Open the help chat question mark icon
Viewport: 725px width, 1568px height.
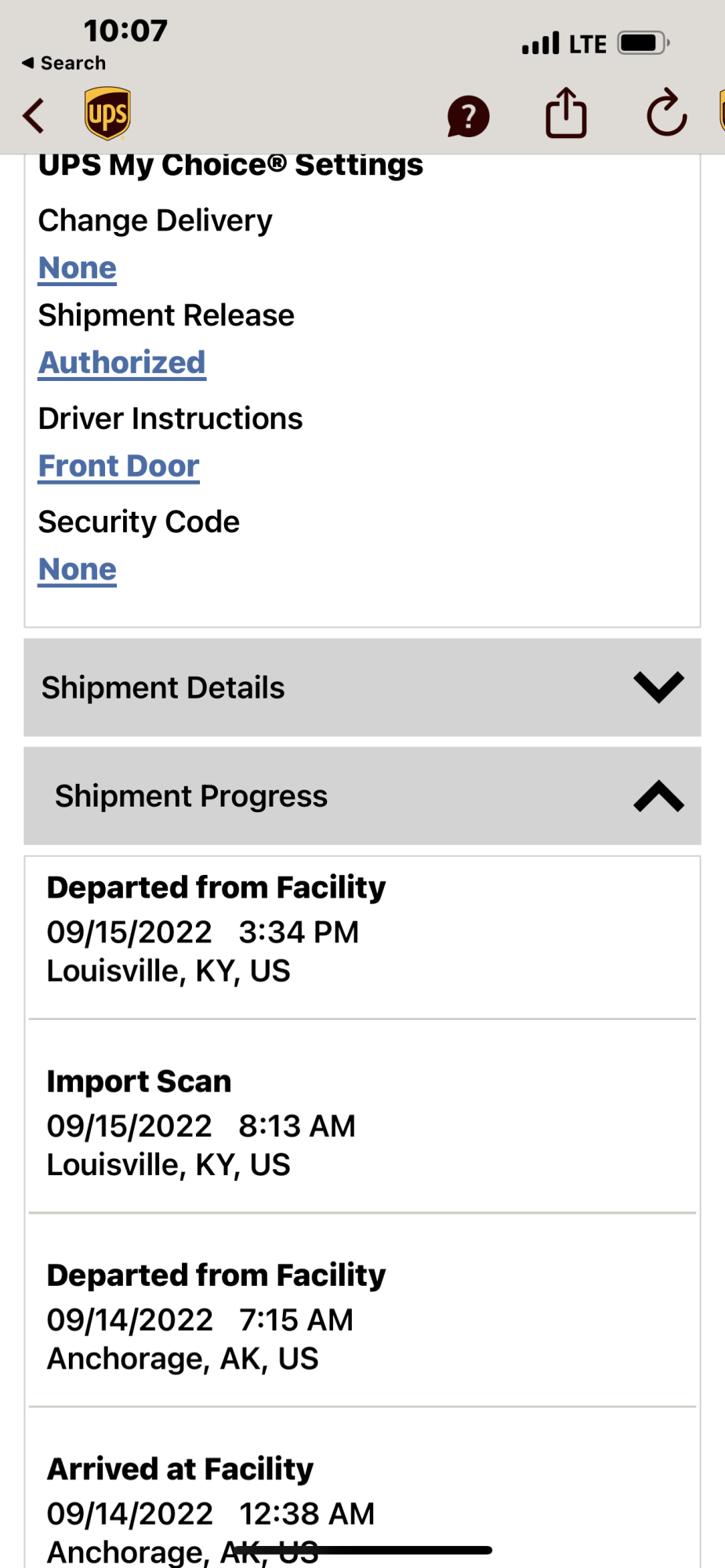coord(468,117)
